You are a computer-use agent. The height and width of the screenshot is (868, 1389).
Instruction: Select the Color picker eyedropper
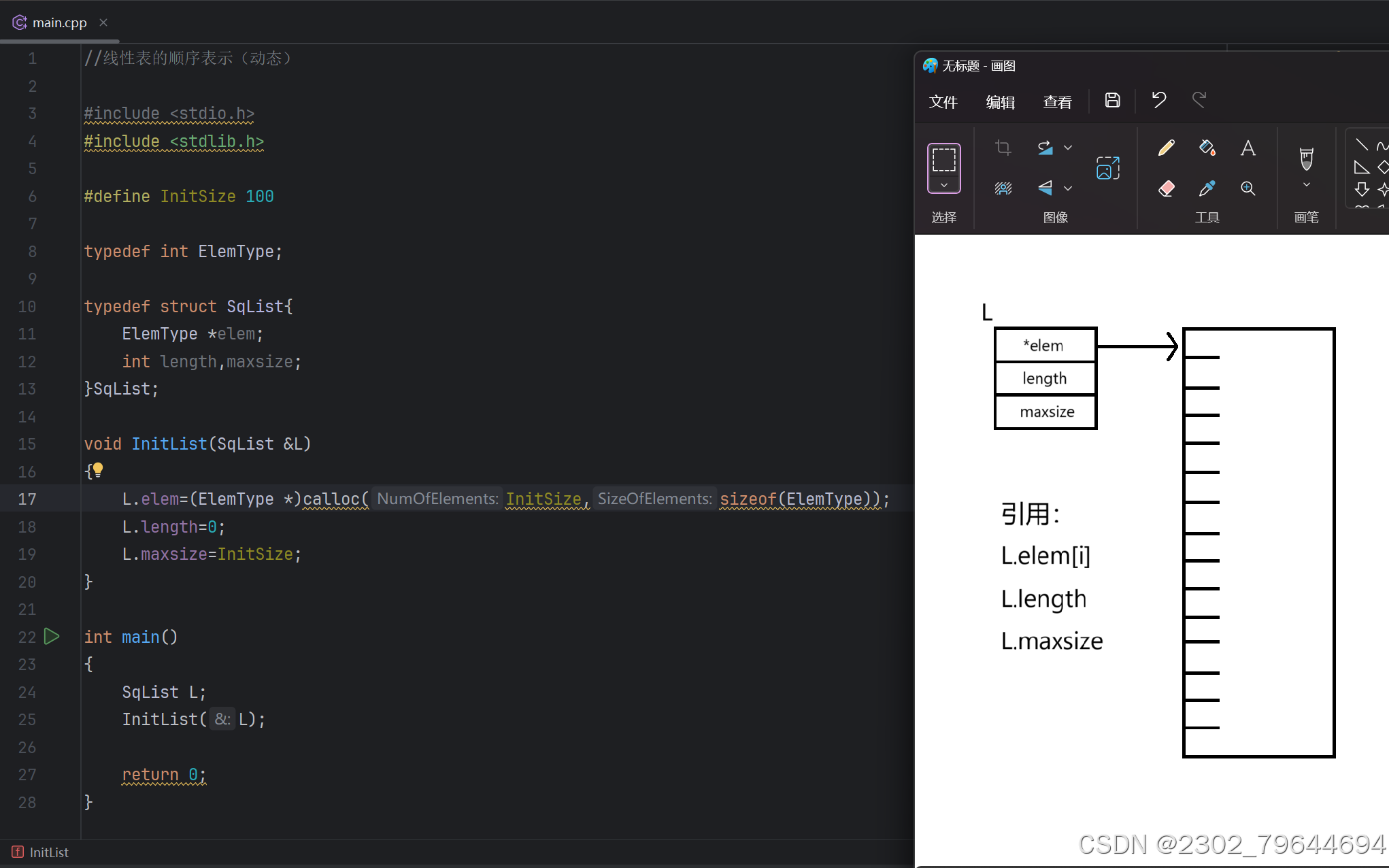click(x=1207, y=188)
